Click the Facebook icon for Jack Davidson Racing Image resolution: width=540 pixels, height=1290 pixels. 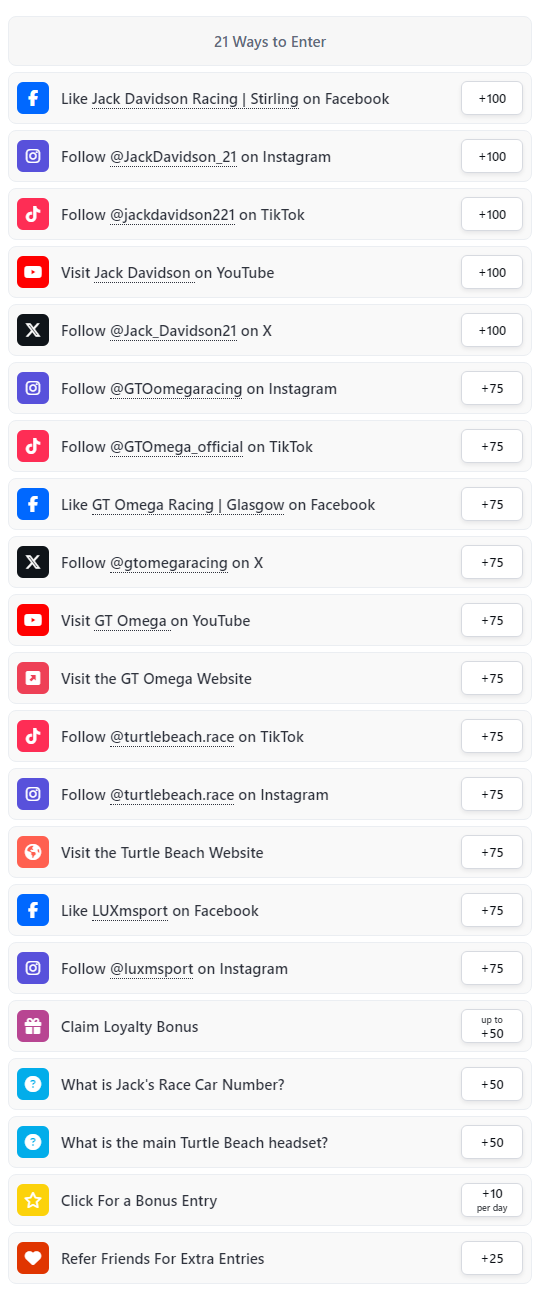click(33, 99)
